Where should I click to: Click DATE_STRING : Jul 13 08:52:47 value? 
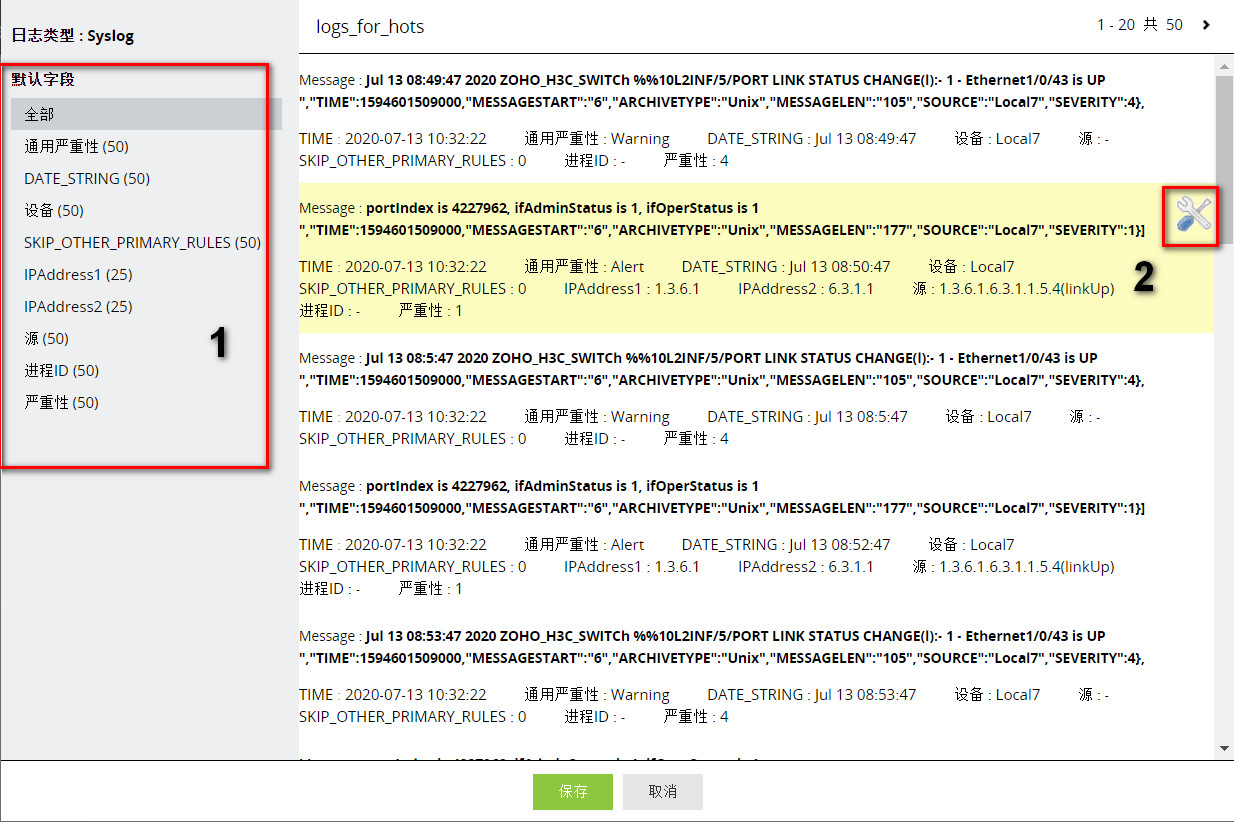786,544
